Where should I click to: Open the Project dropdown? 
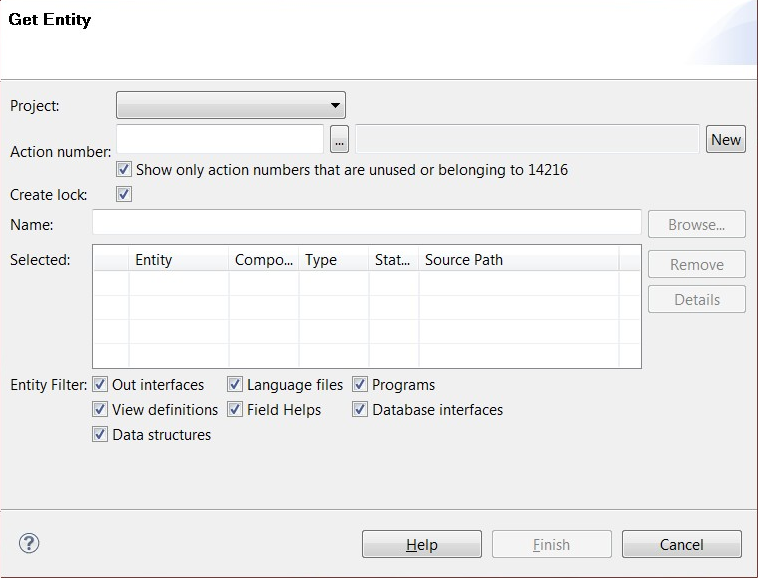[x=231, y=105]
